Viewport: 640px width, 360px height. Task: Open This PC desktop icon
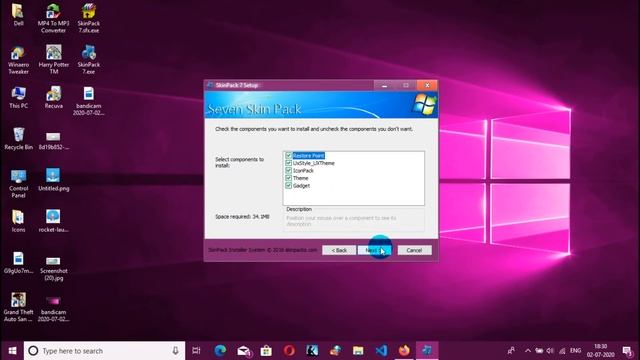click(18, 98)
